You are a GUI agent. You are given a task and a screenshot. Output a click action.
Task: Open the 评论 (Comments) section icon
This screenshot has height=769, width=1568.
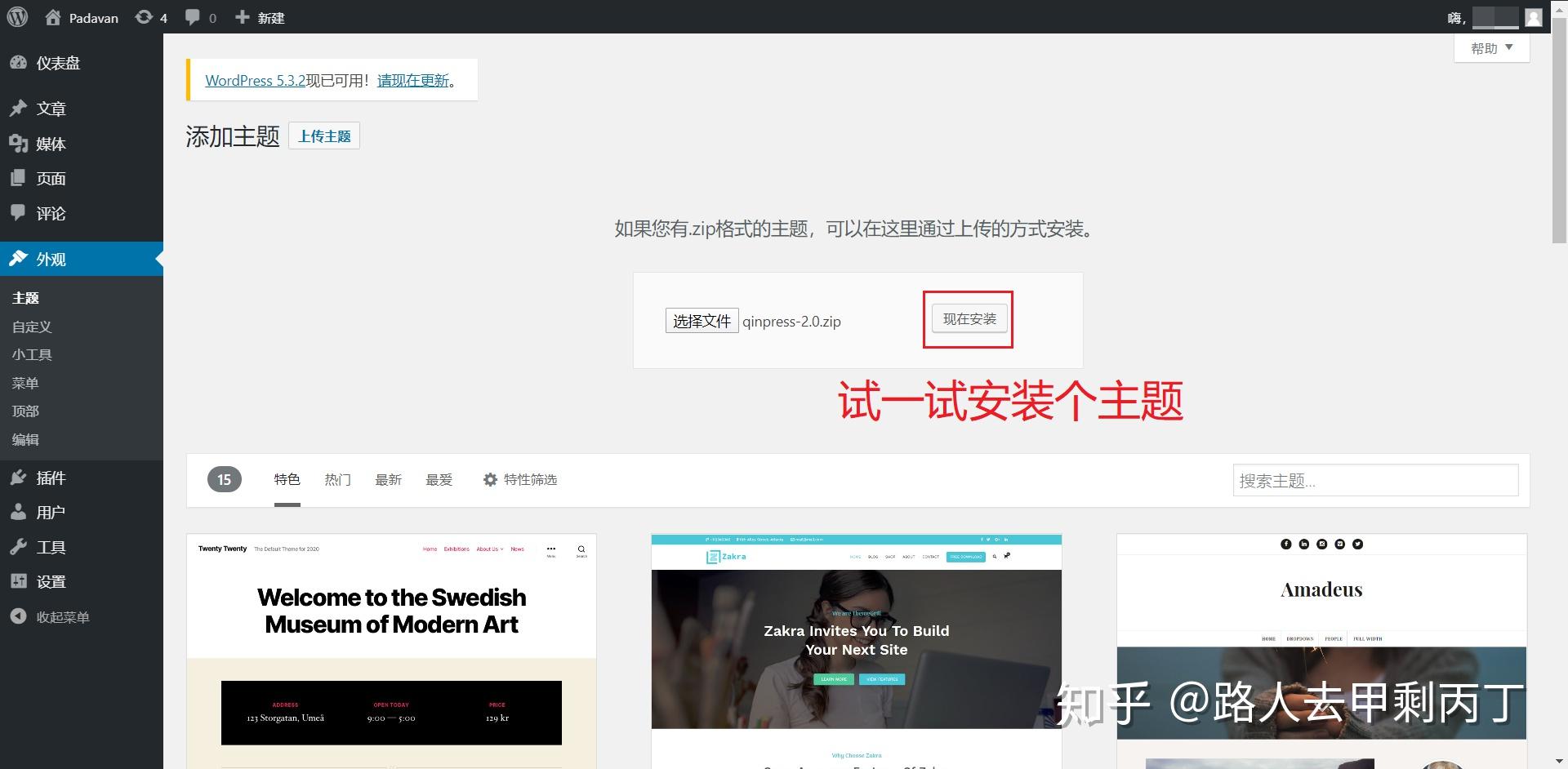[20, 213]
